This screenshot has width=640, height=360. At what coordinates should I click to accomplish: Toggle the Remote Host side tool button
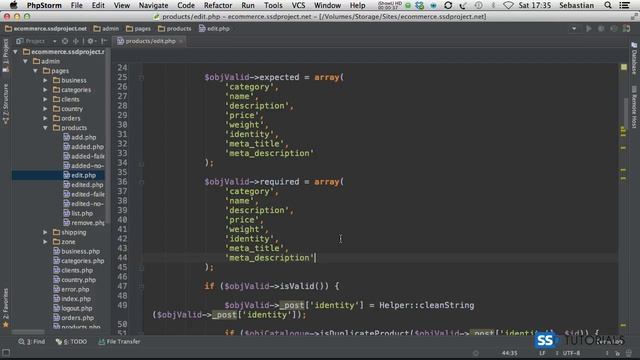(x=634, y=107)
